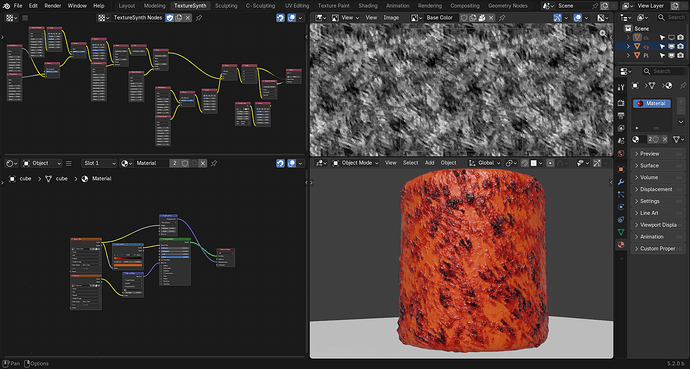Open the Particles properties tab
Image resolution: width=690 pixels, height=369 pixels.
click(x=621, y=194)
